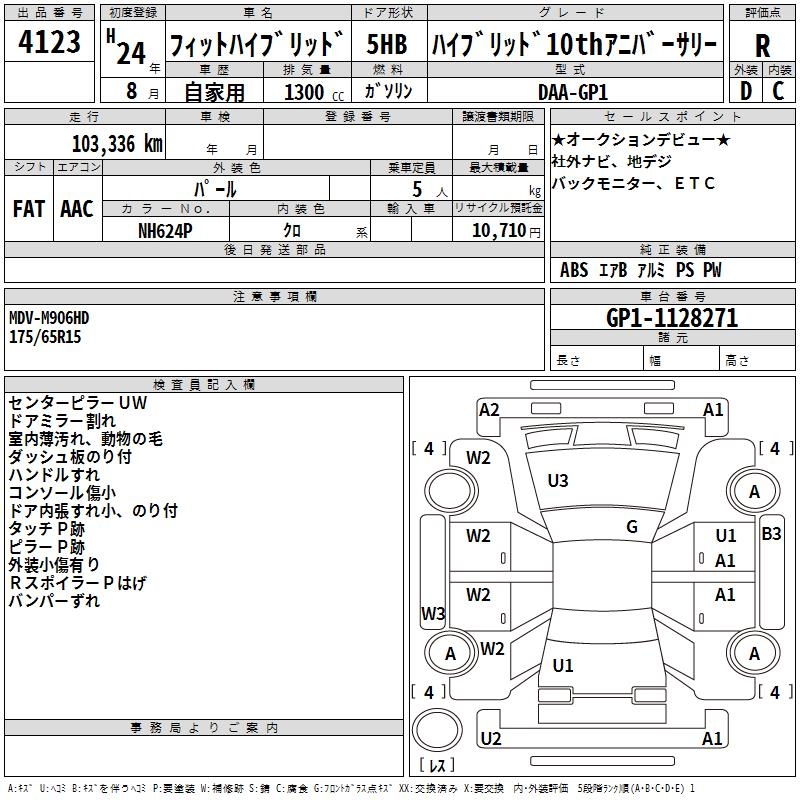This screenshot has height=800, width=800.
Task: Click the レス box under the car diagram
Action: pyautogui.click(x=436, y=766)
